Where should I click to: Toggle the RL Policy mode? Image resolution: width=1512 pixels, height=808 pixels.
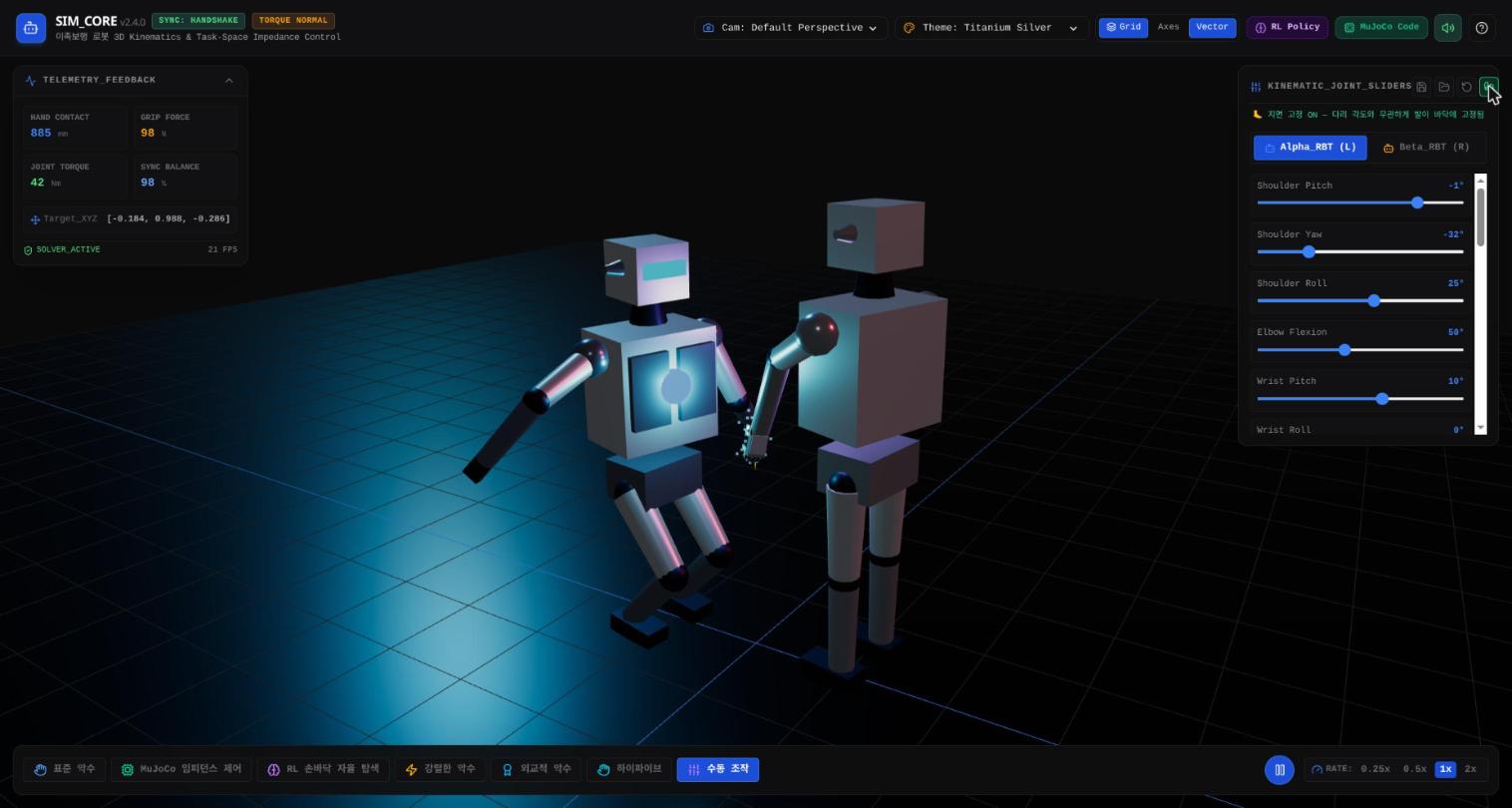point(1287,27)
